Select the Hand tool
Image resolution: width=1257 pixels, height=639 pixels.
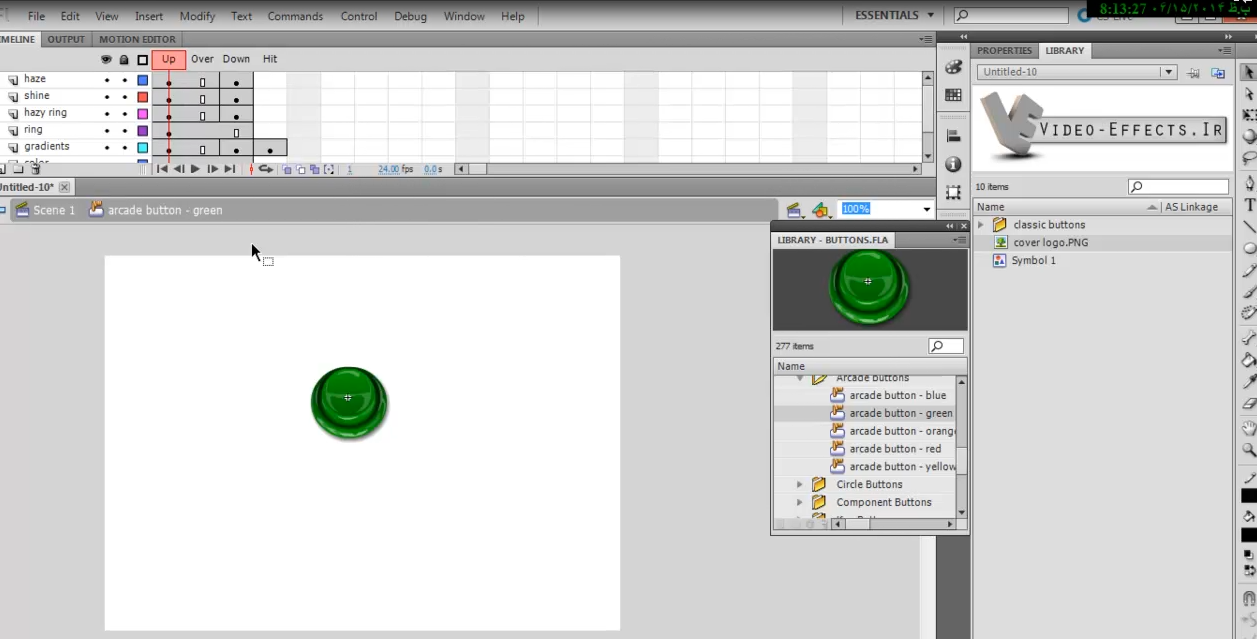1249,428
